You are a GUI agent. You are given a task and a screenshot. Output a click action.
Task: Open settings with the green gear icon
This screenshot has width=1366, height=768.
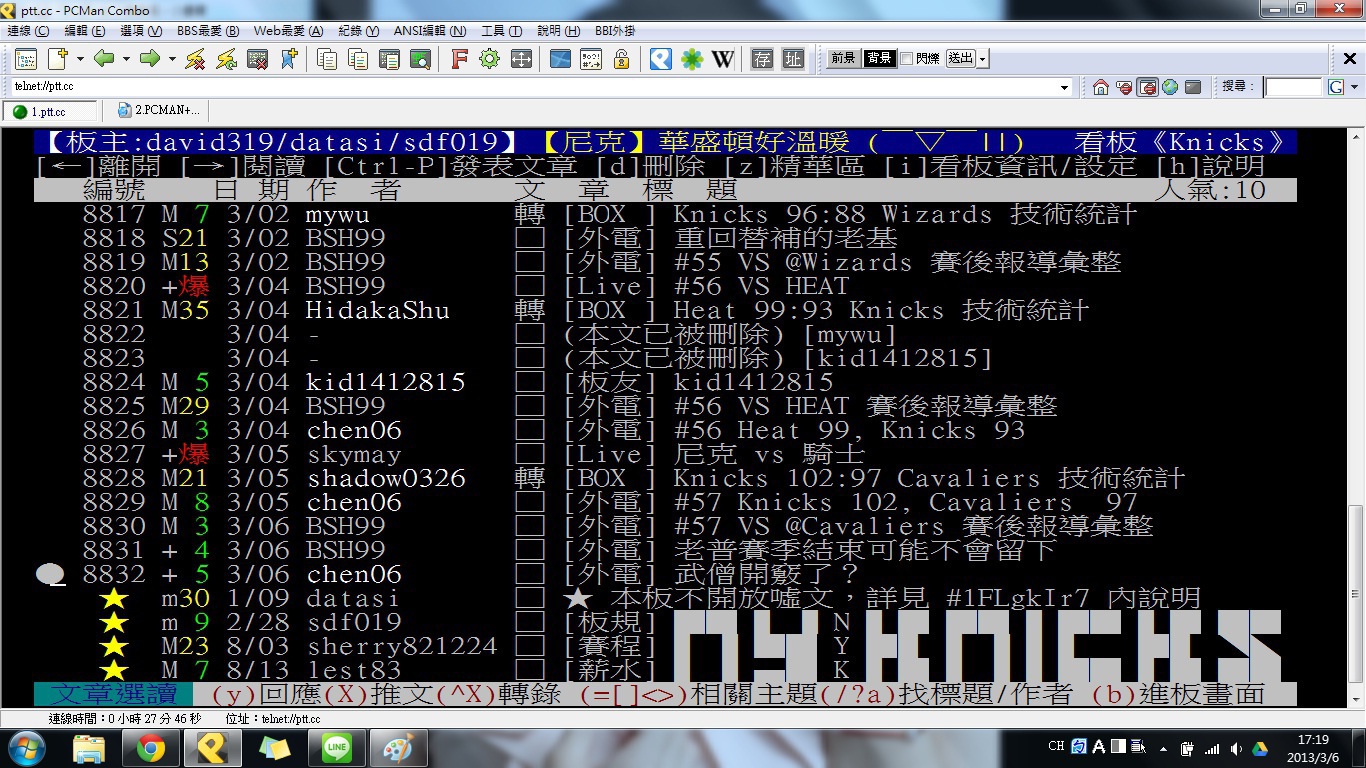click(489, 59)
